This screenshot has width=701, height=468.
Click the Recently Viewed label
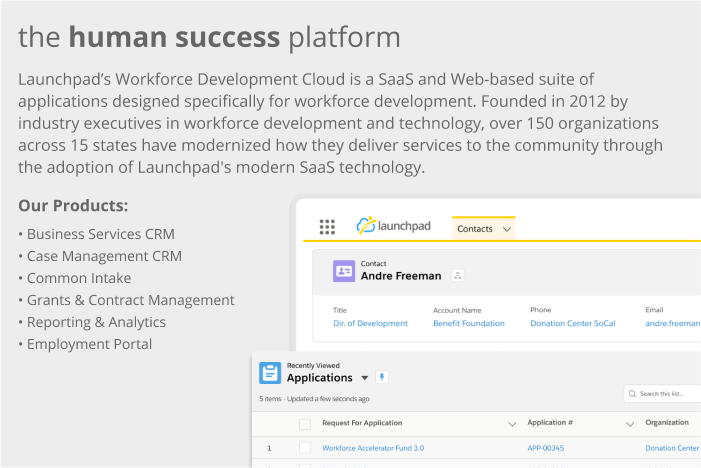point(313,366)
